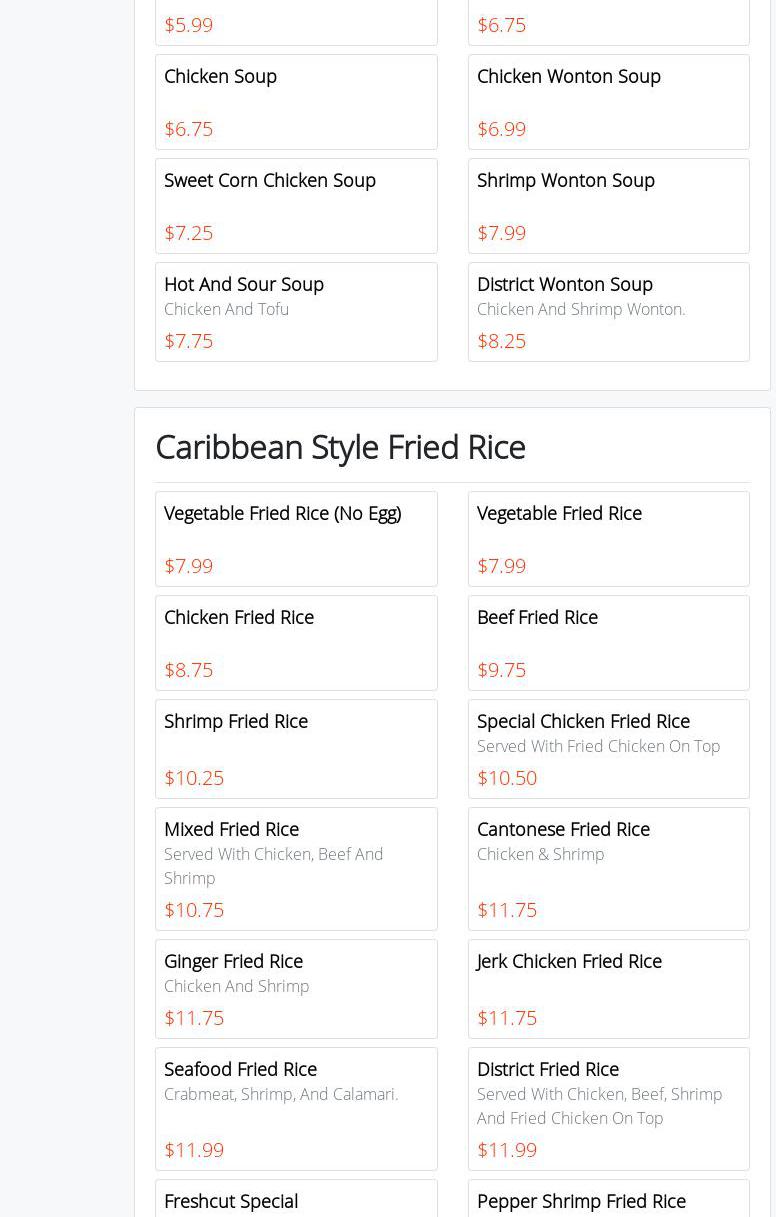Open District Wonton Soup details

(608, 311)
